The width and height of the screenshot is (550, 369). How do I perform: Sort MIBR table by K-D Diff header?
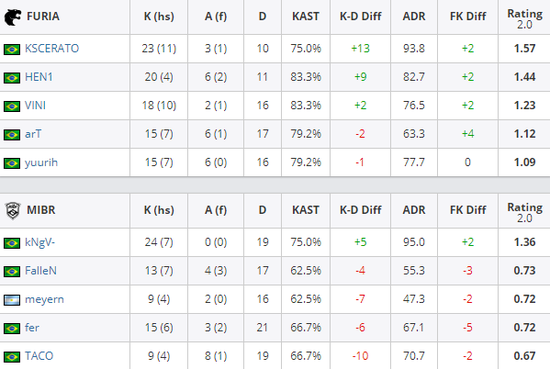(x=360, y=210)
